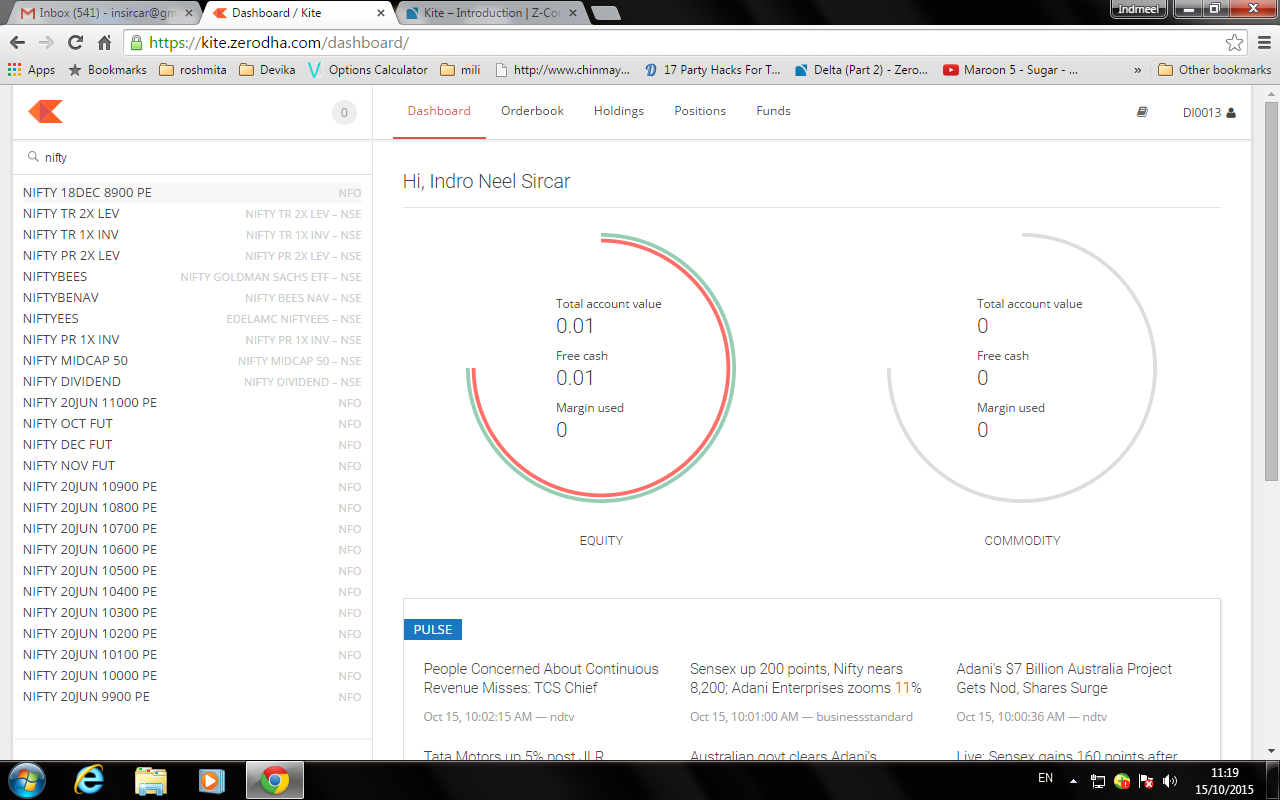Open the Dashboard section

[439, 111]
